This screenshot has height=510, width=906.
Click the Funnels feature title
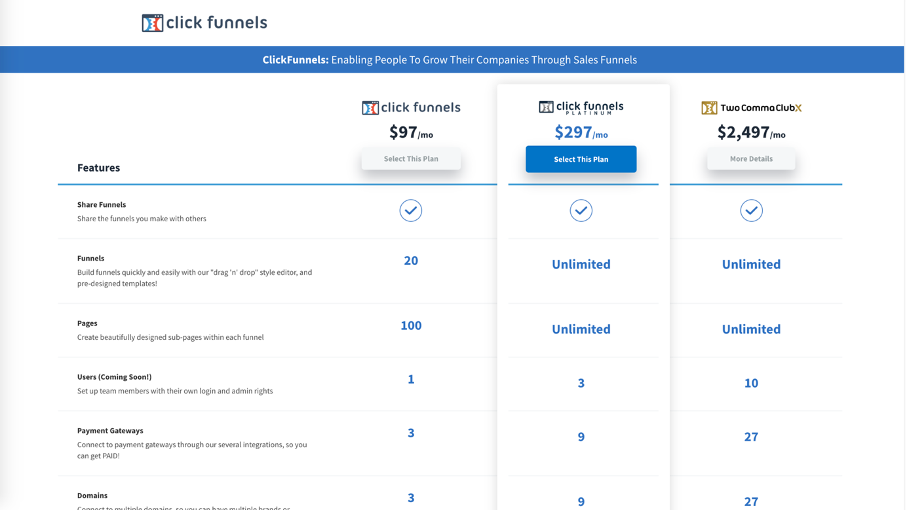[x=91, y=258]
